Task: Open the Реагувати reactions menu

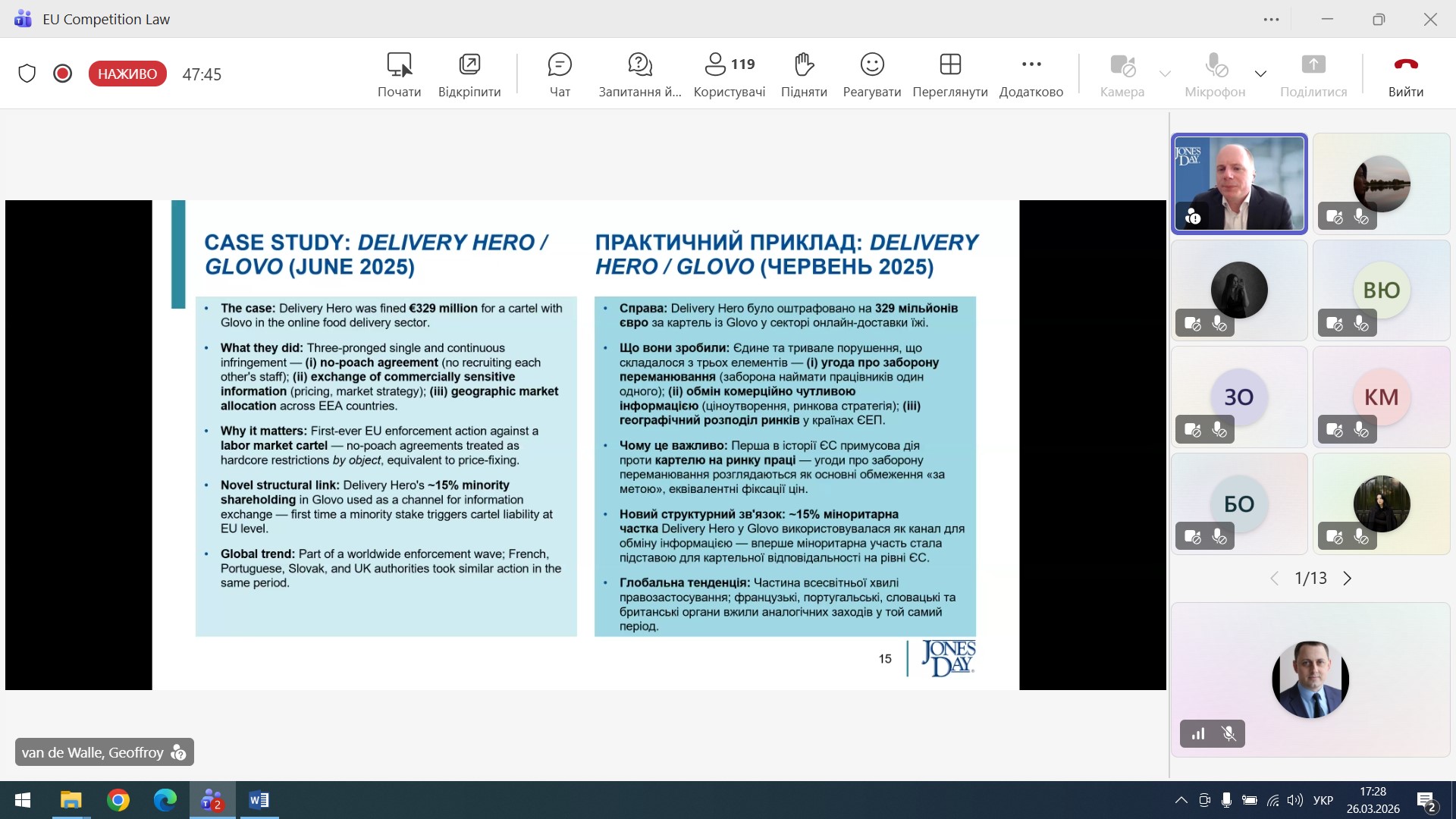Action: (872, 74)
